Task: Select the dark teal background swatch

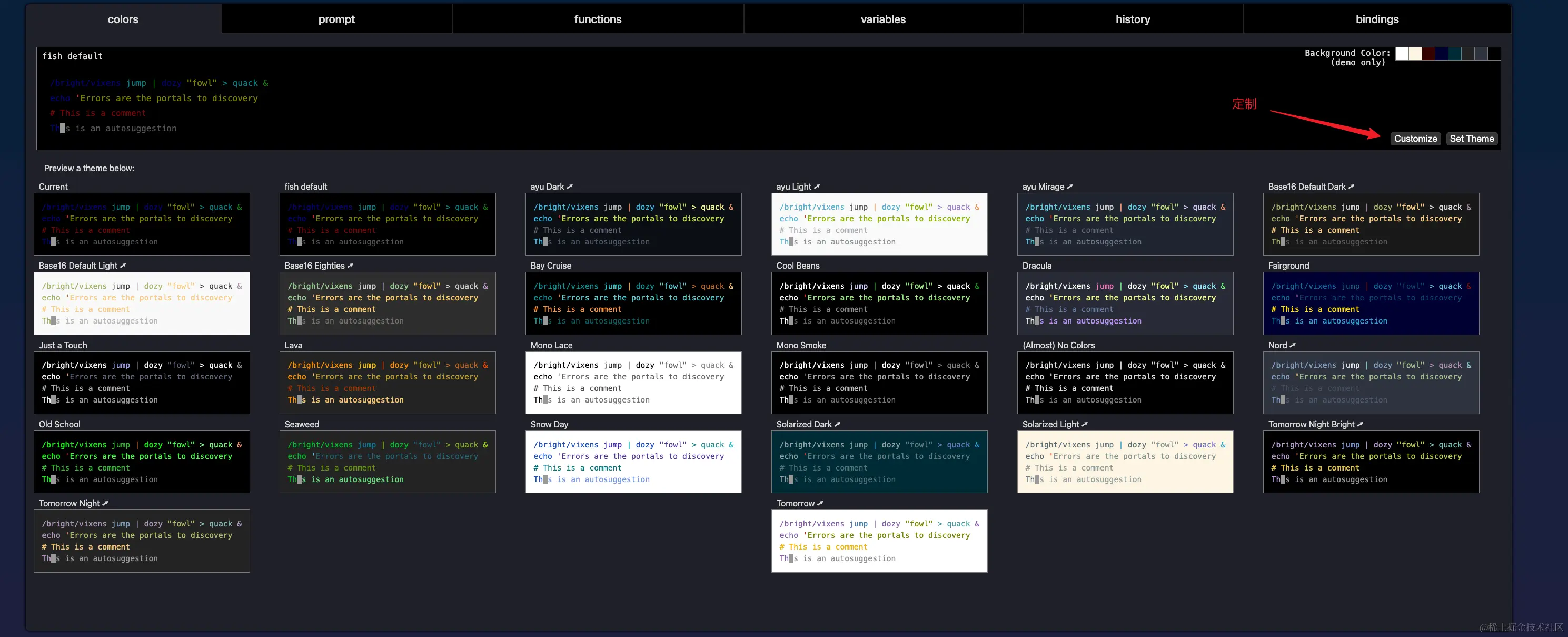Action: pos(1455,54)
